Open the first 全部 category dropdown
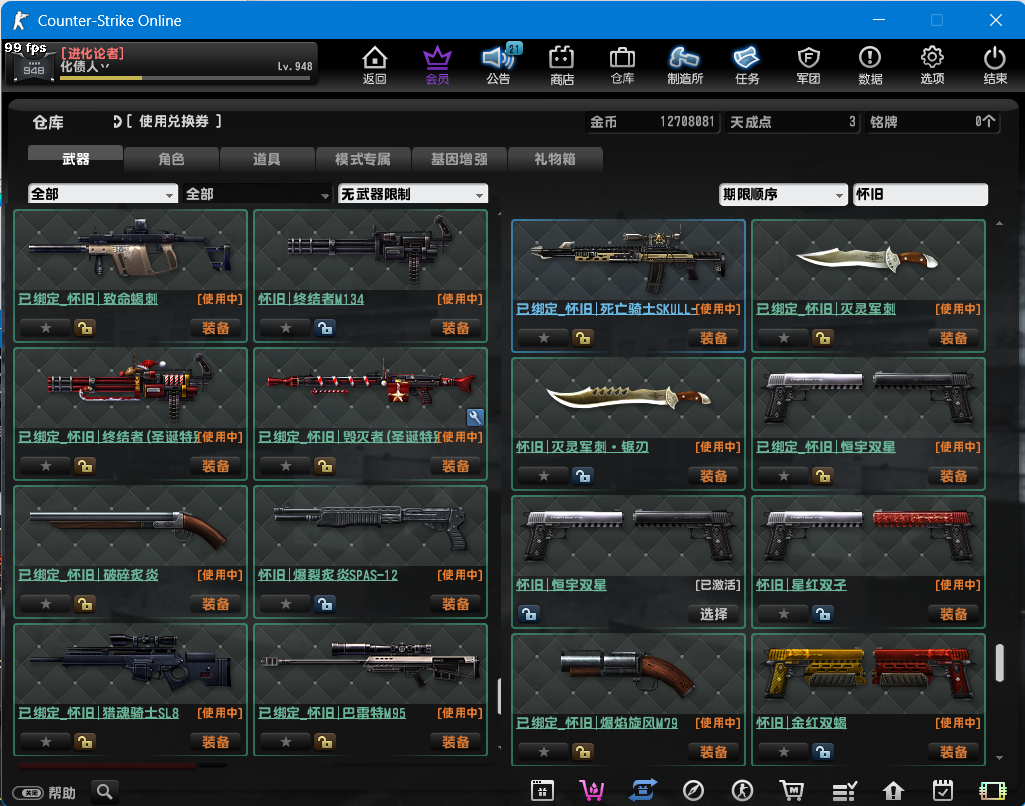This screenshot has height=806, width=1025. [x=103, y=194]
